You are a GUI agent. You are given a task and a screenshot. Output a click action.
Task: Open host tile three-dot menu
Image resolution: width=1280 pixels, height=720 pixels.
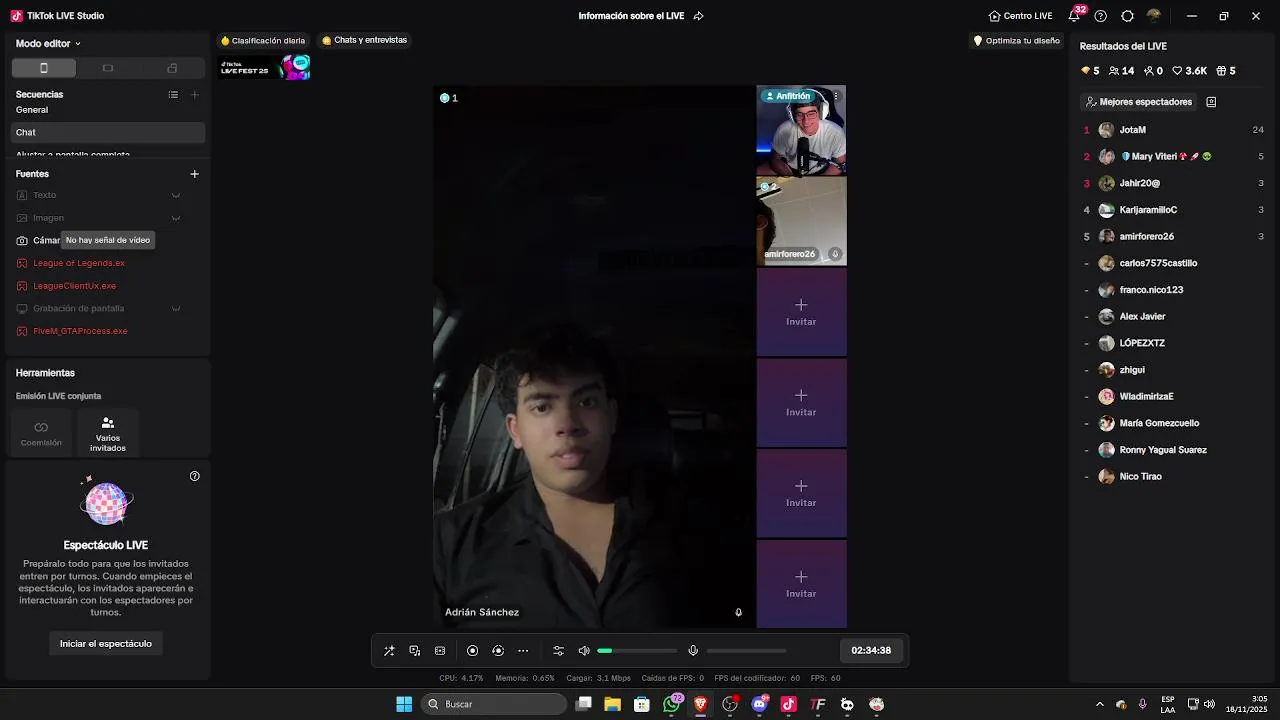tap(836, 97)
